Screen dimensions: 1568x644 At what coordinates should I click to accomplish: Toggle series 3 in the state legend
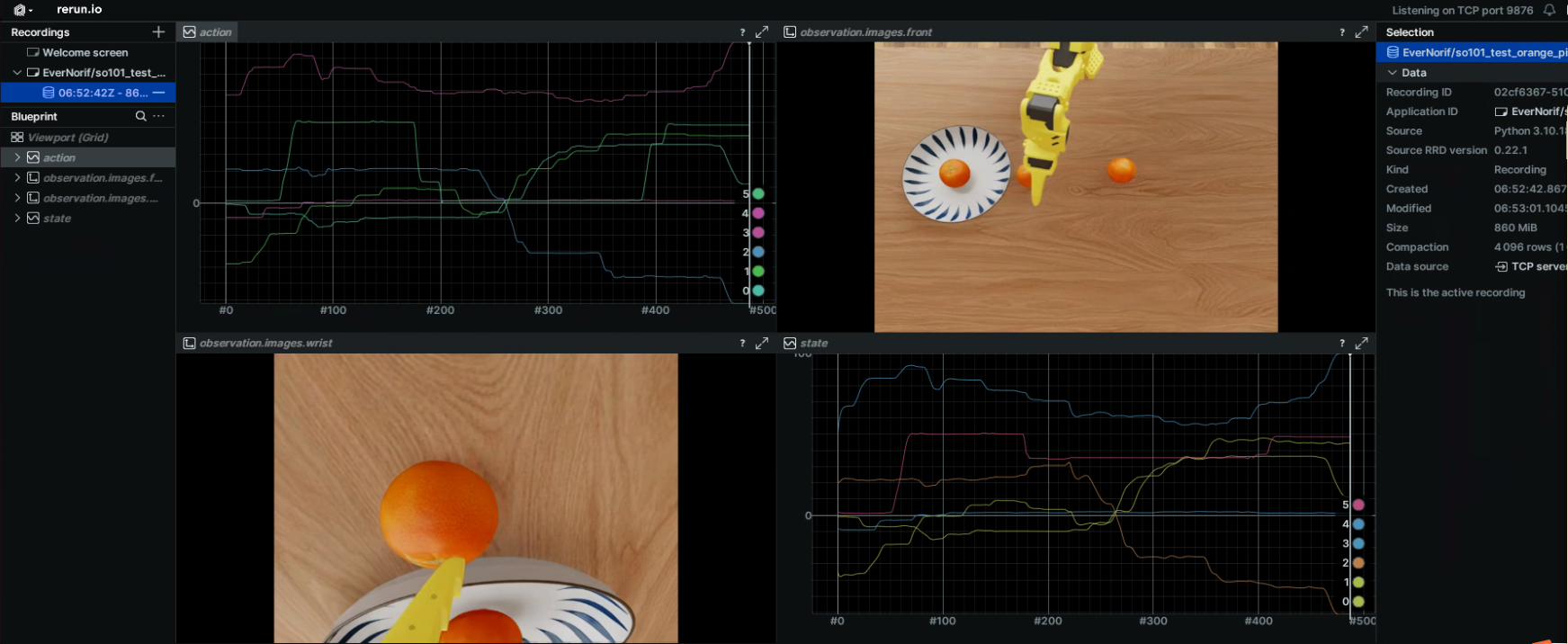click(1358, 544)
